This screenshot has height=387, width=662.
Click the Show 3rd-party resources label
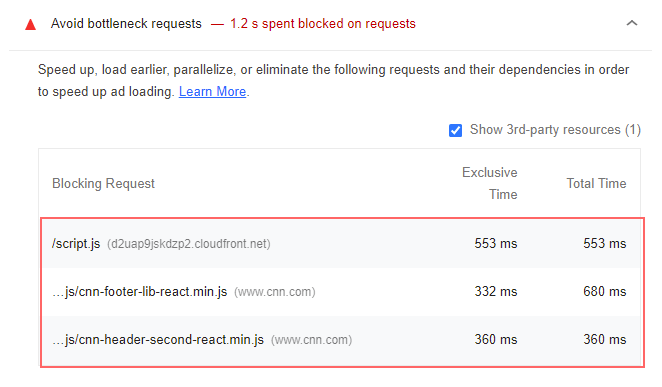click(555, 130)
